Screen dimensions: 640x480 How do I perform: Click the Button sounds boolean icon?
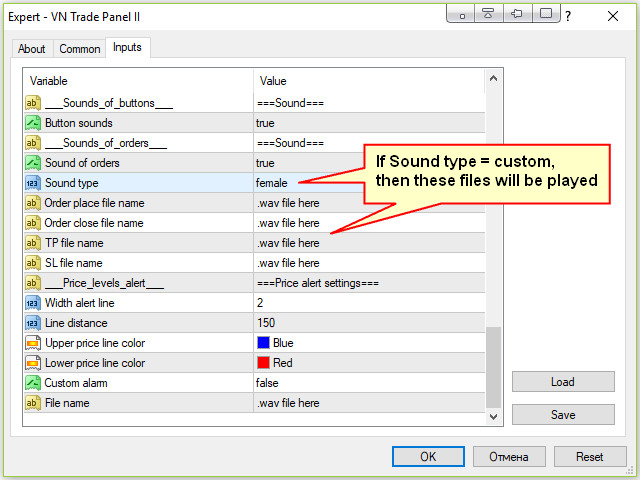33,123
